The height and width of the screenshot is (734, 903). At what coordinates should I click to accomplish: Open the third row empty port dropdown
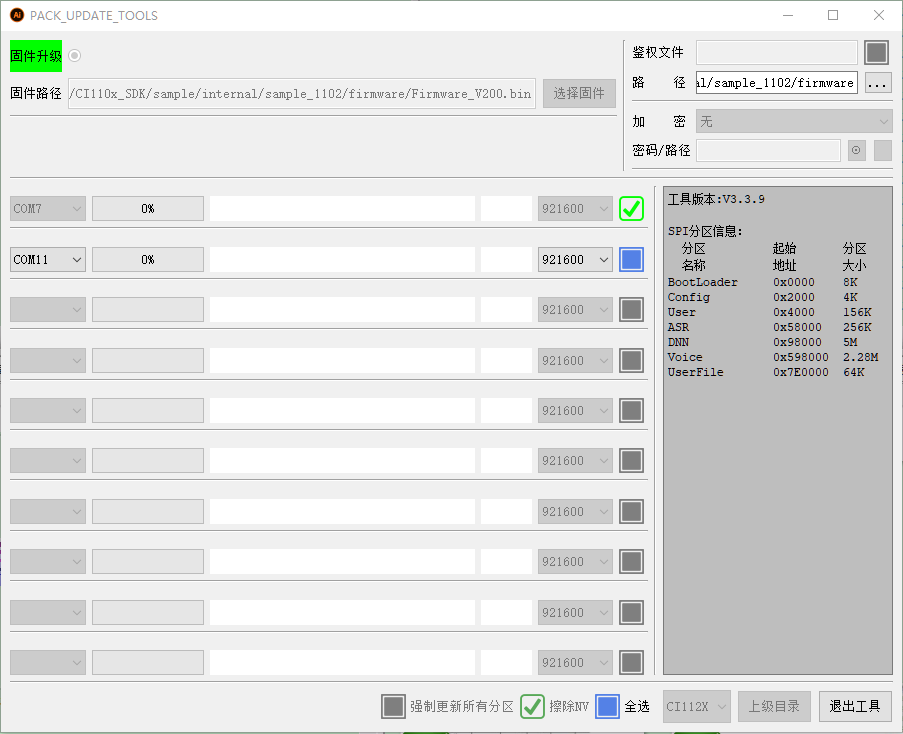[x=48, y=310]
